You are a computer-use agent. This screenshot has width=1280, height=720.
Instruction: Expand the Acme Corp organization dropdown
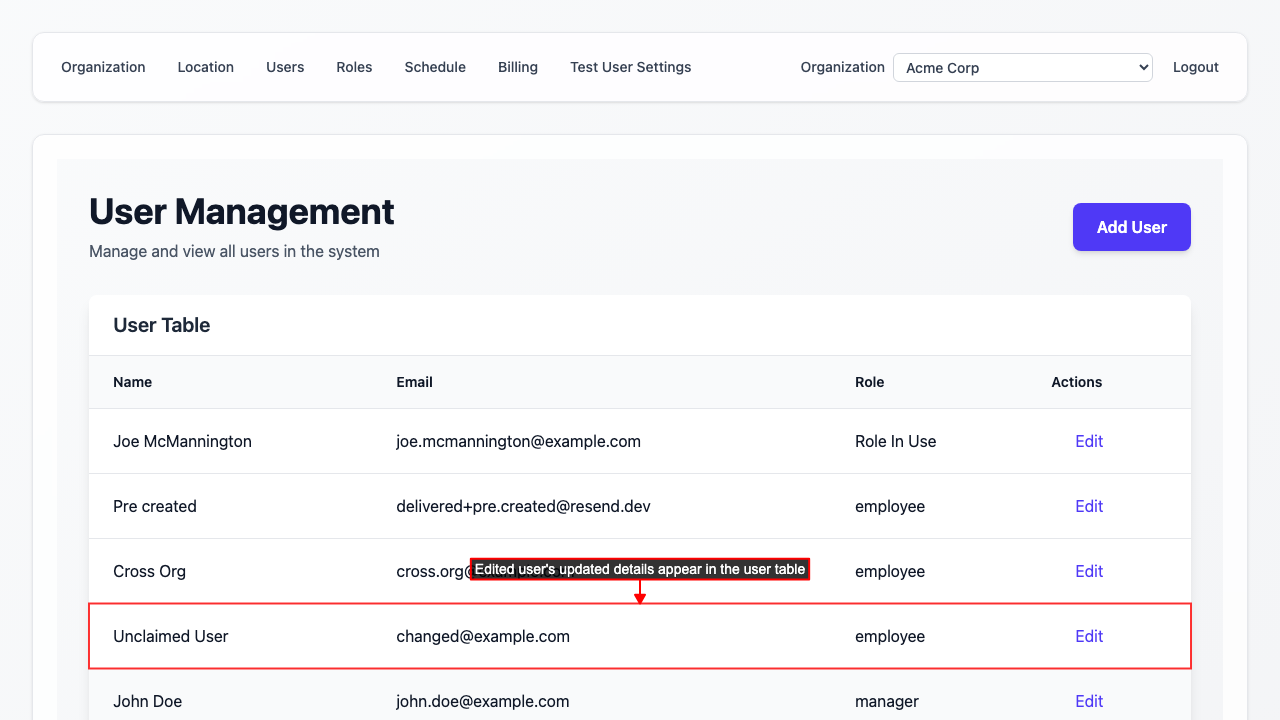[x=1022, y=68]
